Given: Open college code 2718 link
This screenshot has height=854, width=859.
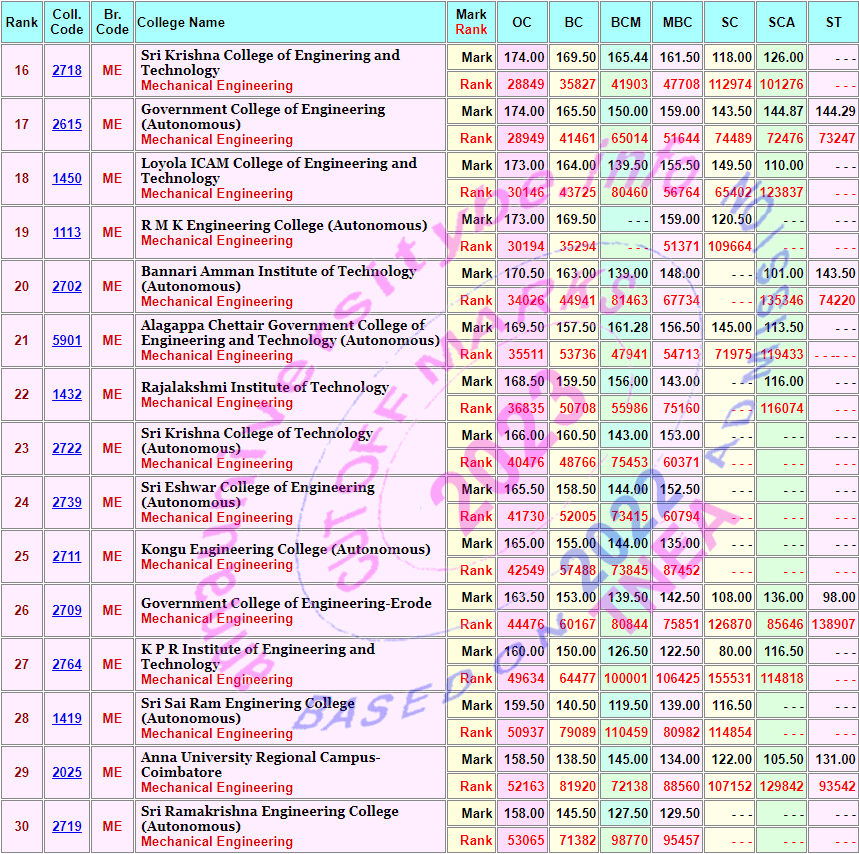Looking at the screenshot, I should pos(67,70).
